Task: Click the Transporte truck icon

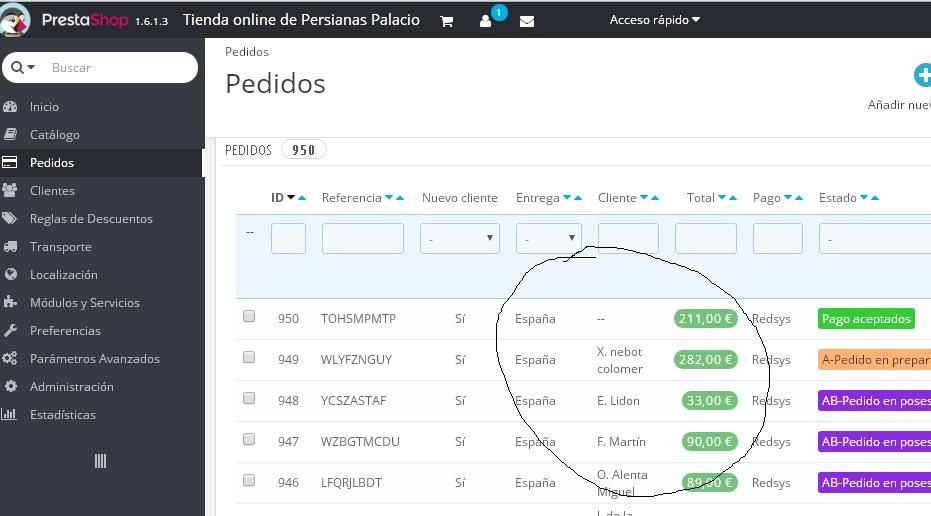Action: 10,246
